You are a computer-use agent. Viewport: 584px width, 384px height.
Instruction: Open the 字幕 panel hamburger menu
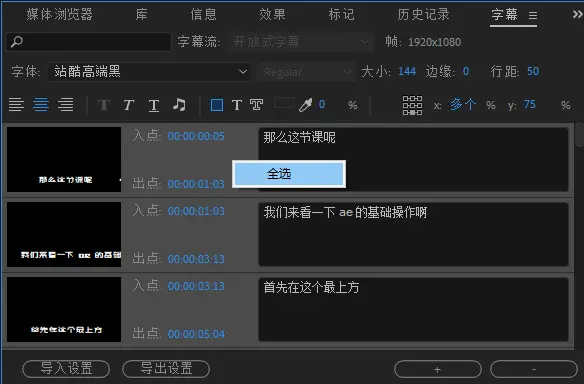click(533, 16)
